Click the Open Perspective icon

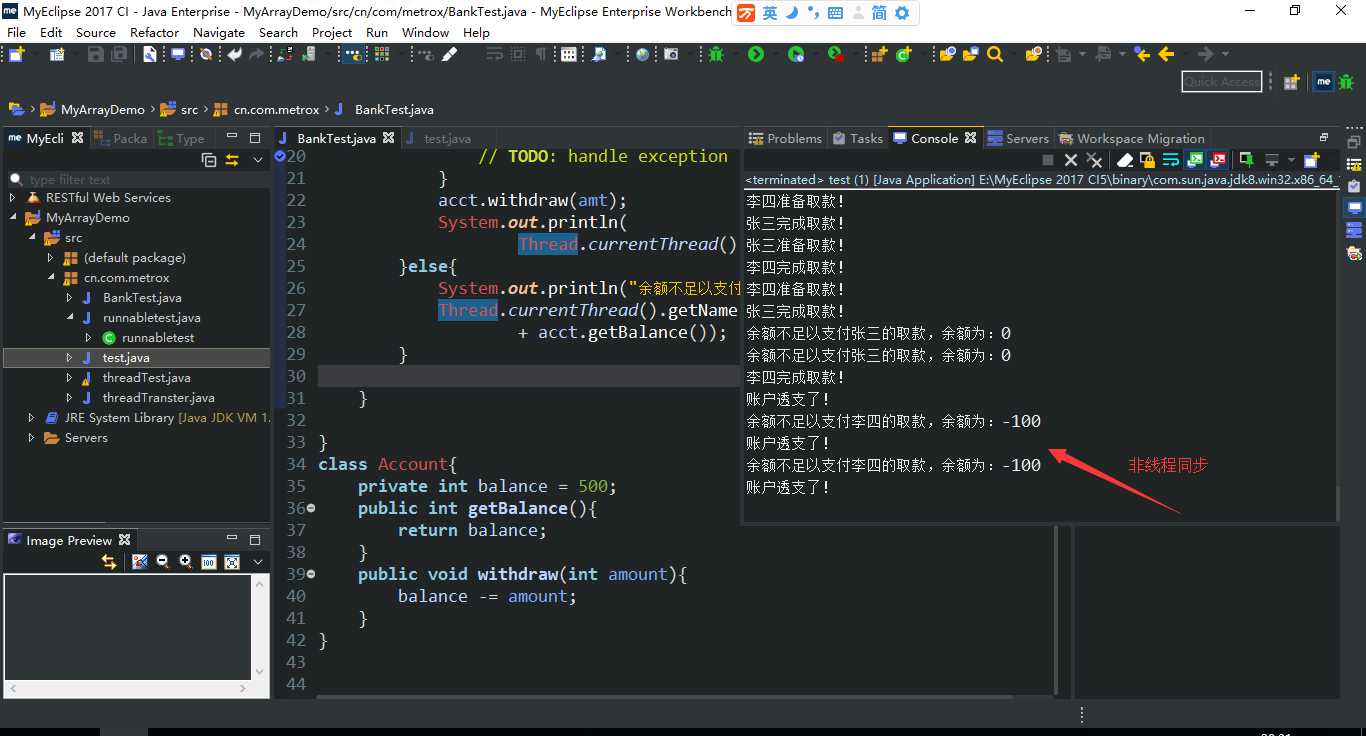tap(1292, 82)
